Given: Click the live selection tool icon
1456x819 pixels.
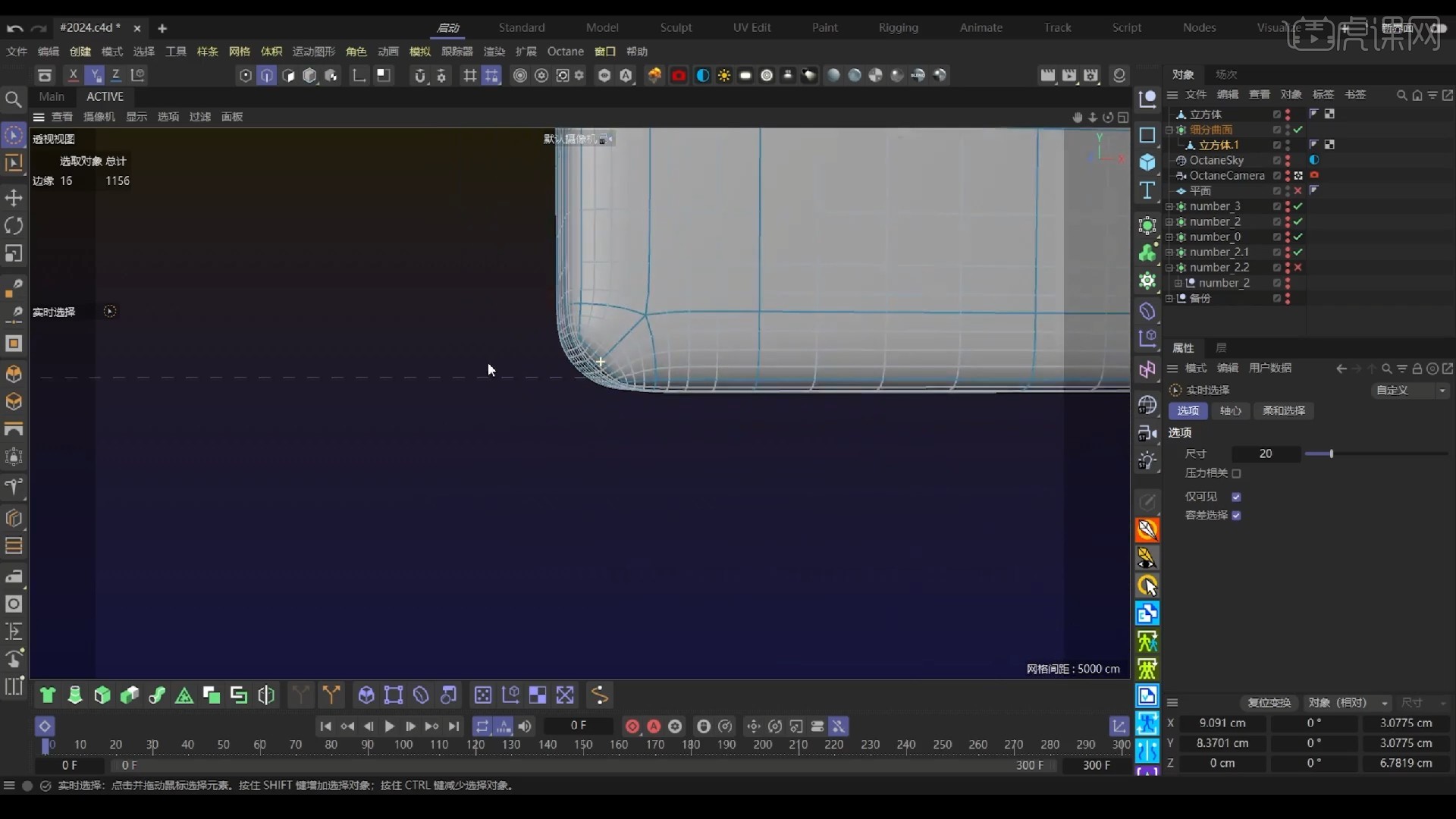Looking at the screenshot, I should [x=14, y=136].
